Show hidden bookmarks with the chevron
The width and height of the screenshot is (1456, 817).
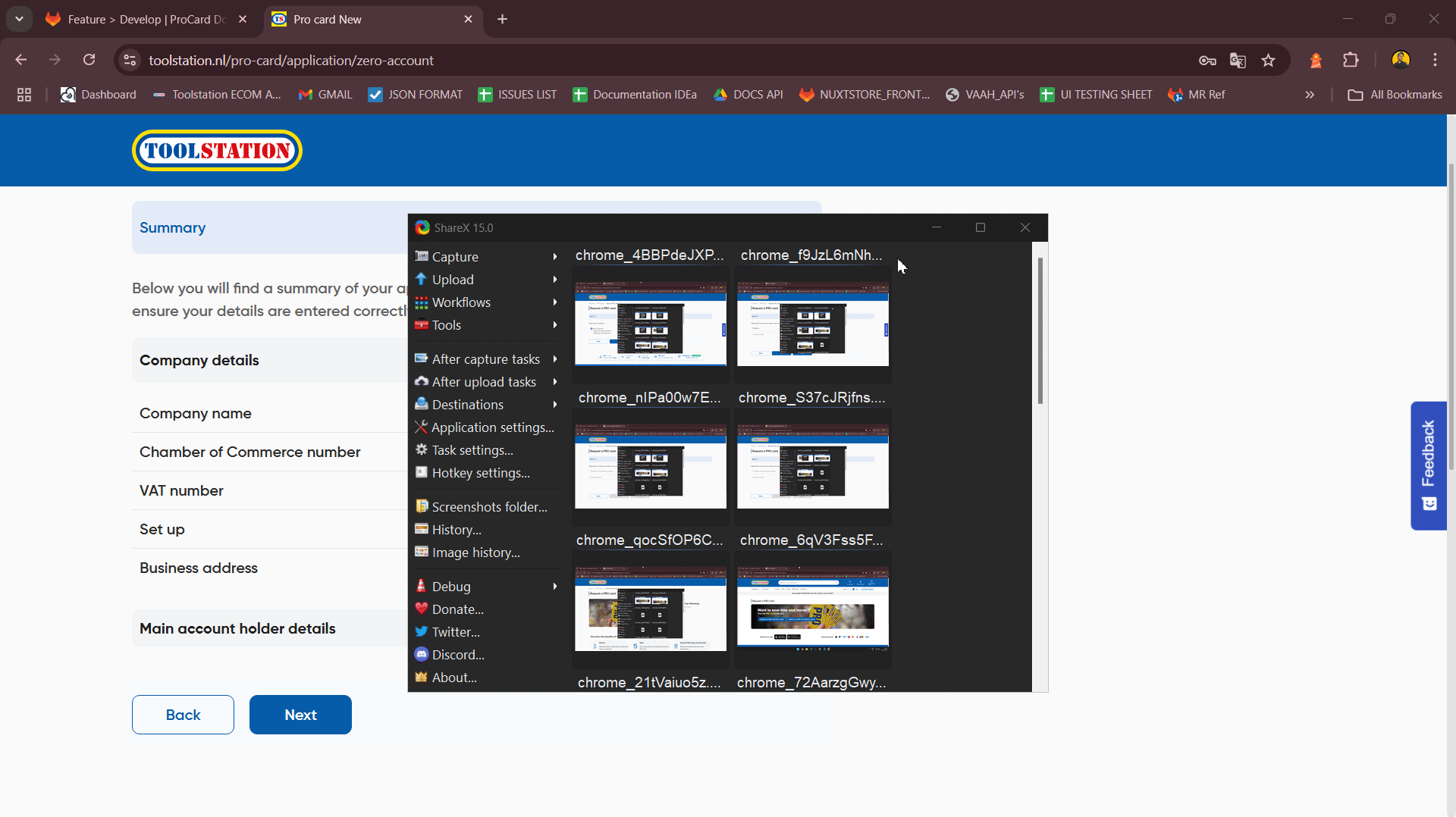(1310, 95)
